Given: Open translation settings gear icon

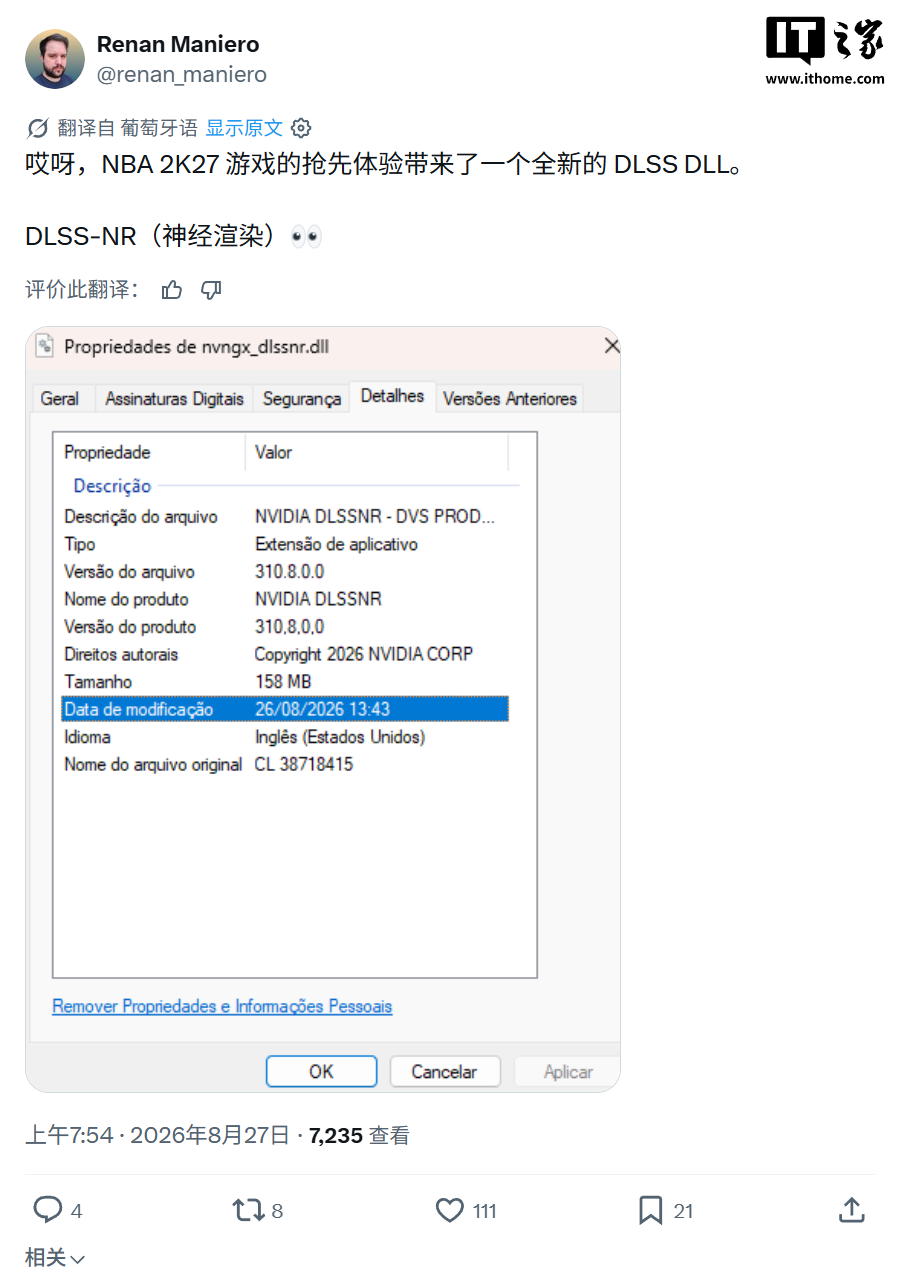Looking at the screenshot, I should [301, 128].
